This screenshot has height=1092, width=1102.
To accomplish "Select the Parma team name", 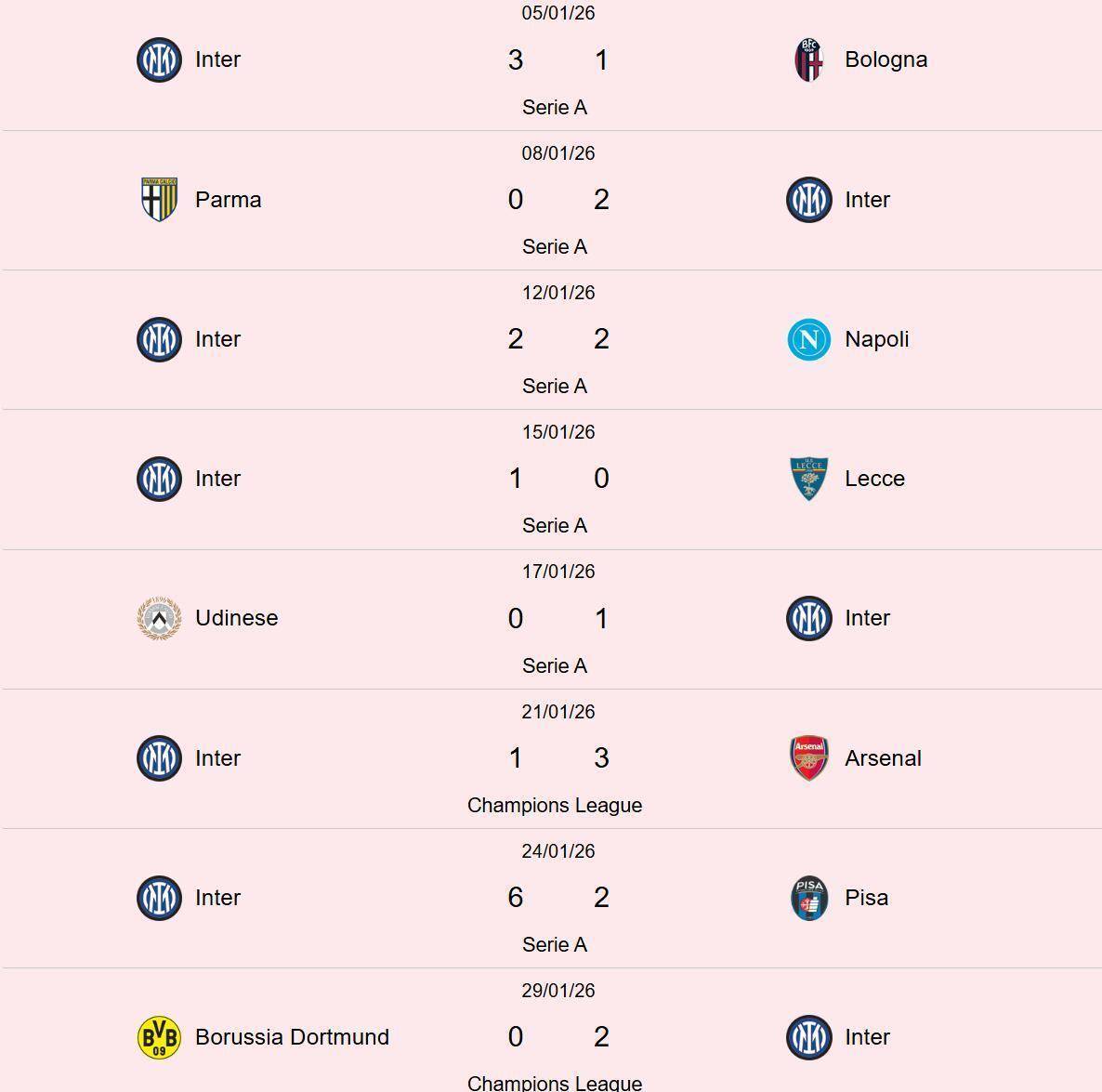I will [x=228, y=200].
